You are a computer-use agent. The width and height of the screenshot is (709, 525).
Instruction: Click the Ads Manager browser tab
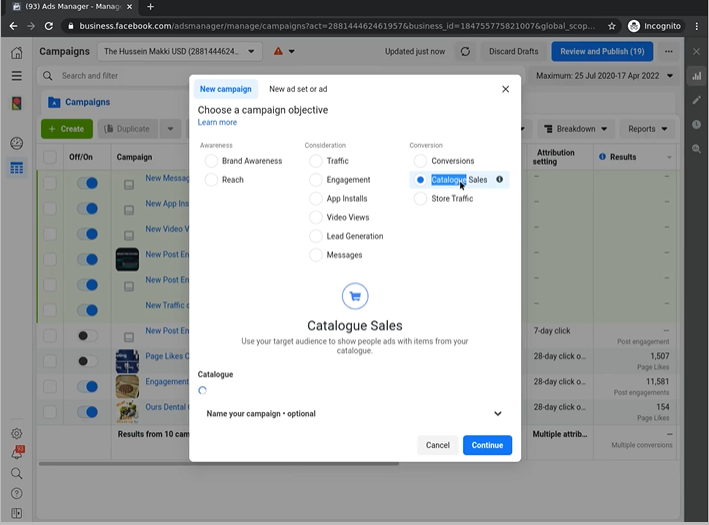click(72, 7)
